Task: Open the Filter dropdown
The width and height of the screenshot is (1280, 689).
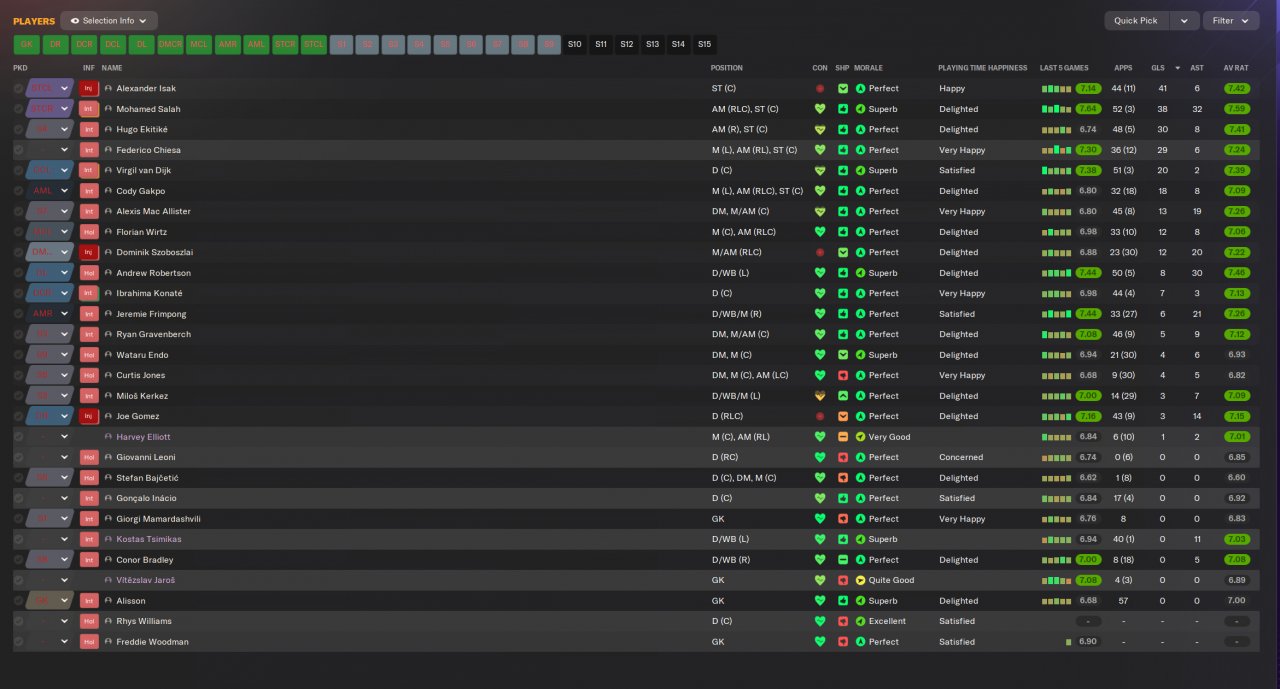Action: 1231,20
